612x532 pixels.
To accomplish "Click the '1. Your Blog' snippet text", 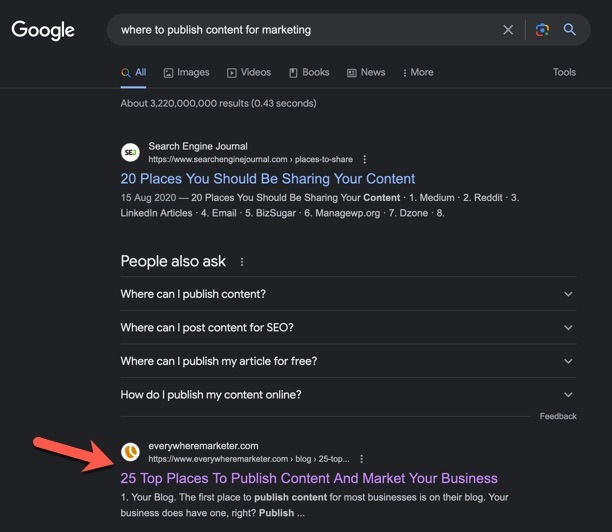I will point(147,497).
